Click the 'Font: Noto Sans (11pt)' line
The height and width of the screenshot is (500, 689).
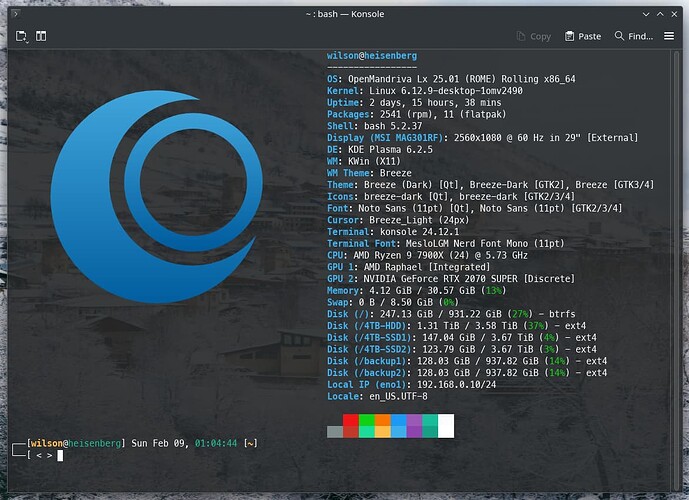pos(475,208)
